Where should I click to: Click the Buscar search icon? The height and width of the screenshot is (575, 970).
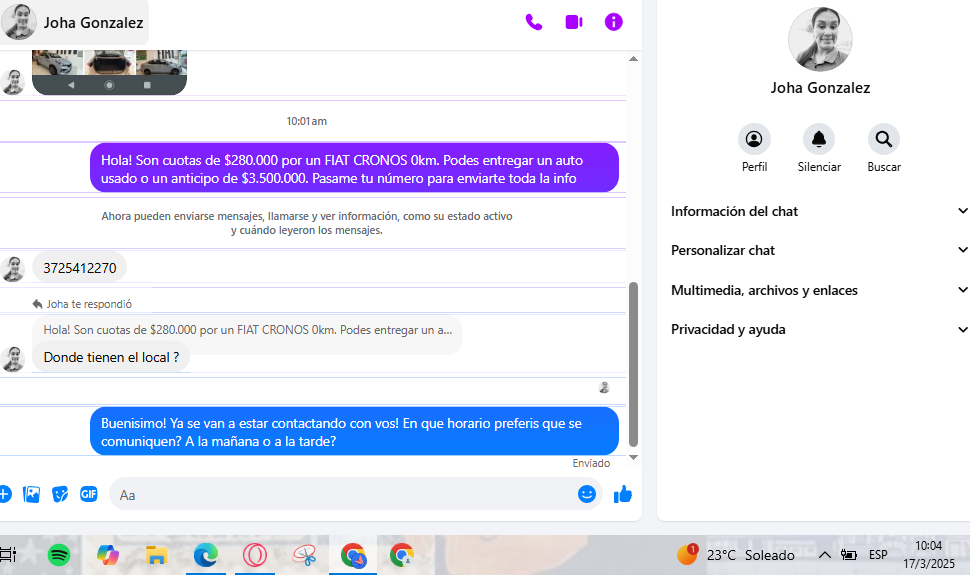884,139
